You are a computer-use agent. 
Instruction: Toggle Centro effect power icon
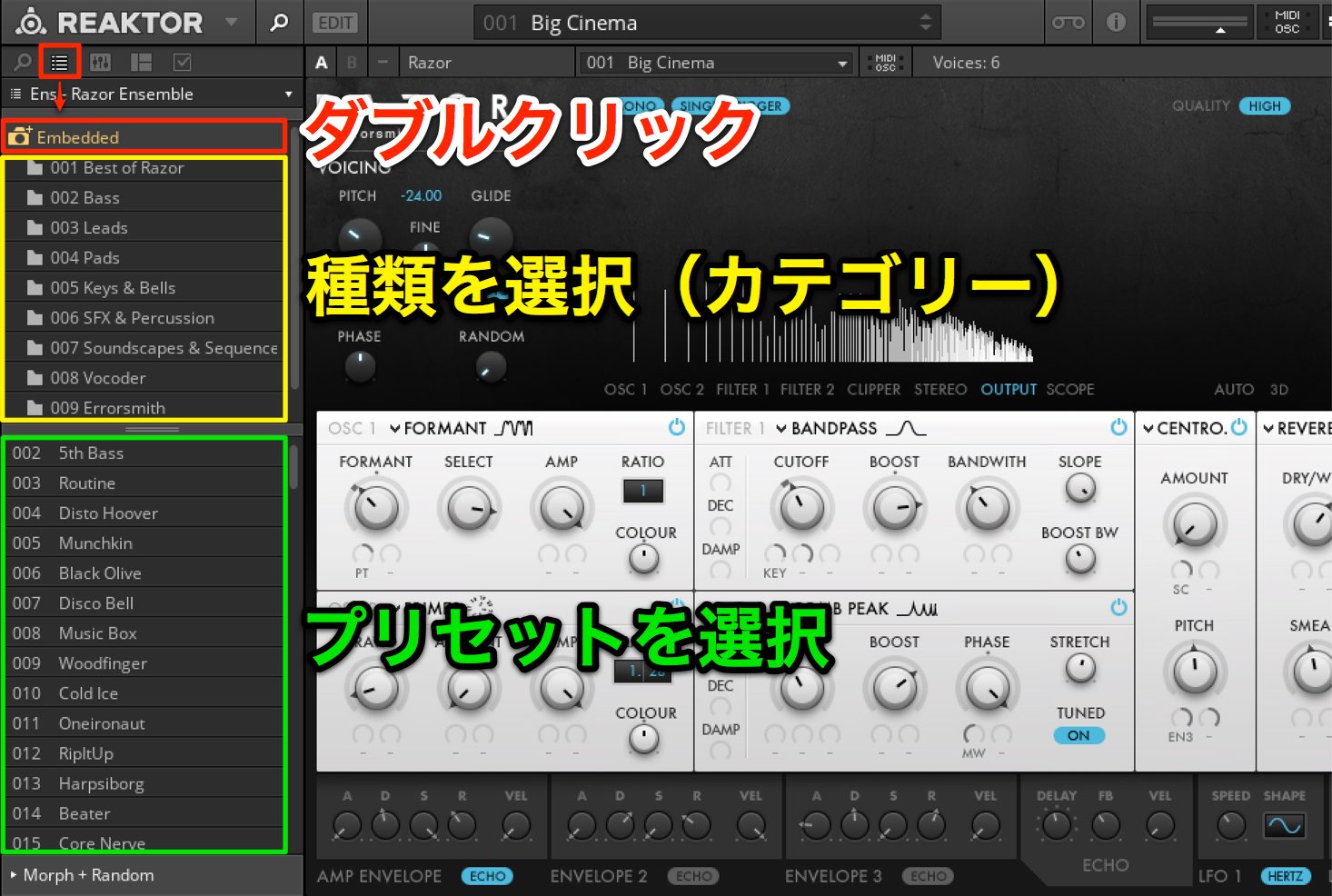click(1238, 427)
